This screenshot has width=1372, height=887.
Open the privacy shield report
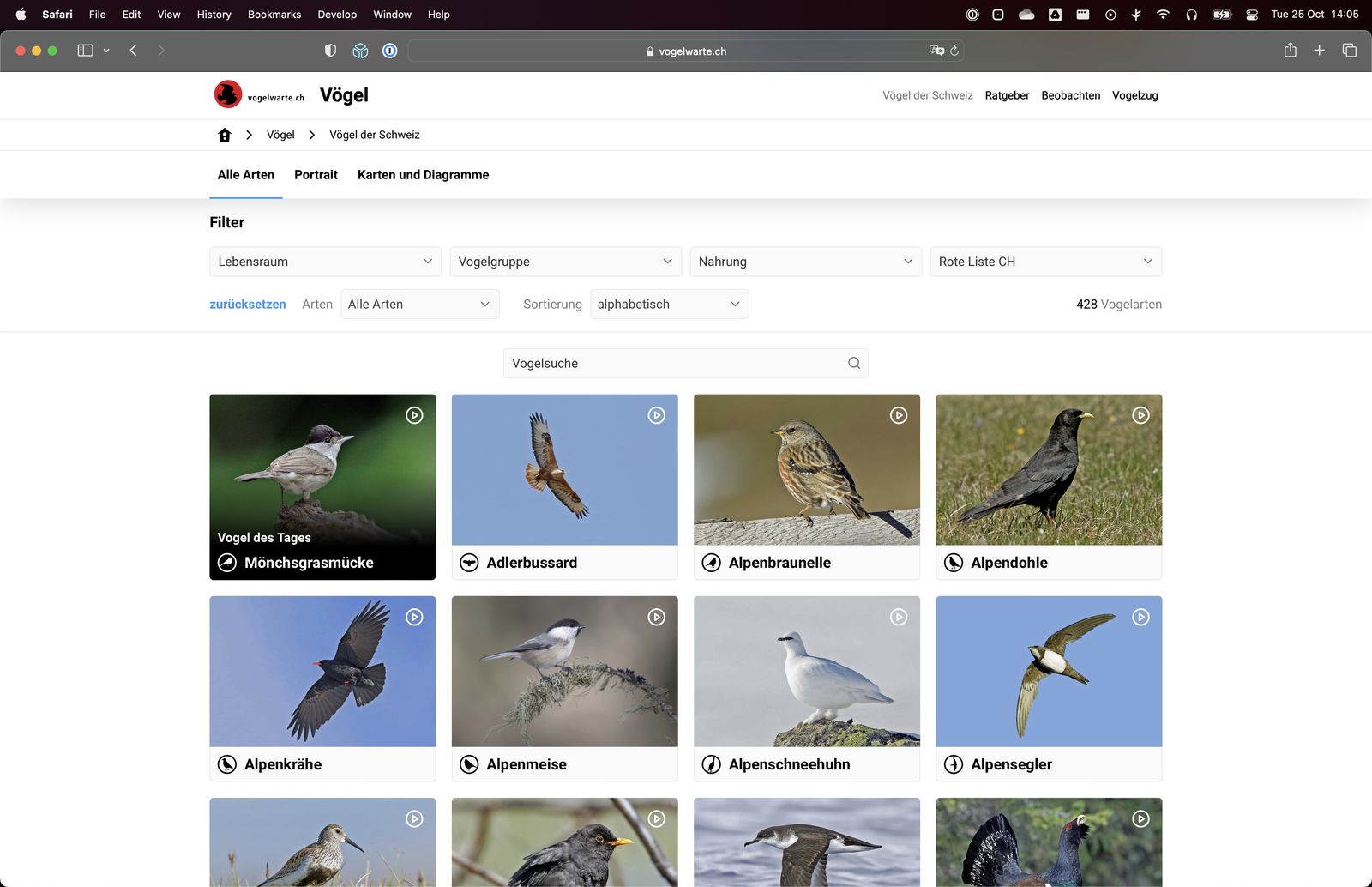(x=330, y=51)
